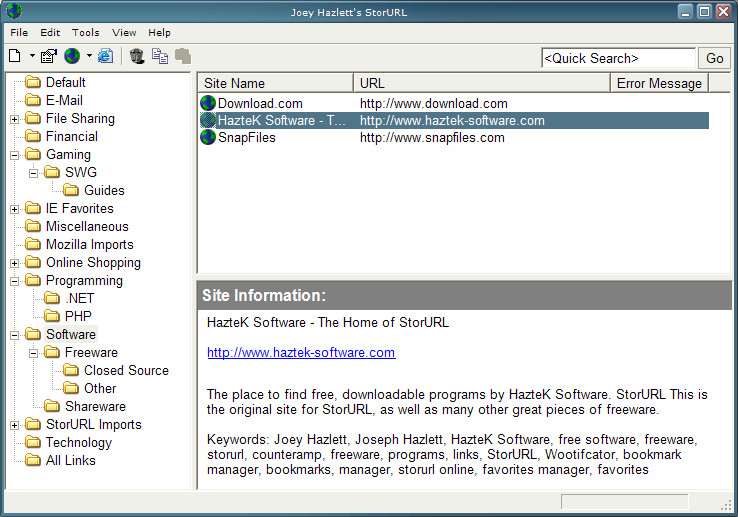Collapse the SWG subfolder

pos(33,173)
